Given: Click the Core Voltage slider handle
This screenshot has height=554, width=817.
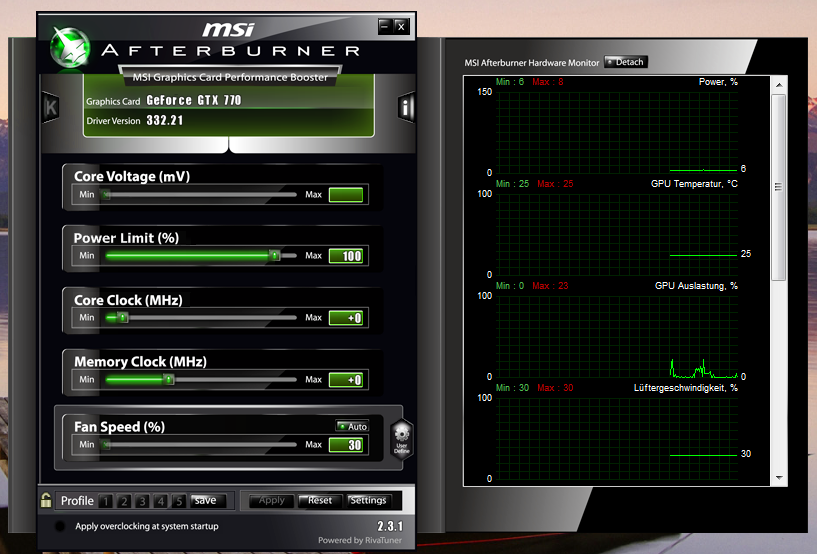Looking at the screenshot, I should (106, 194).
